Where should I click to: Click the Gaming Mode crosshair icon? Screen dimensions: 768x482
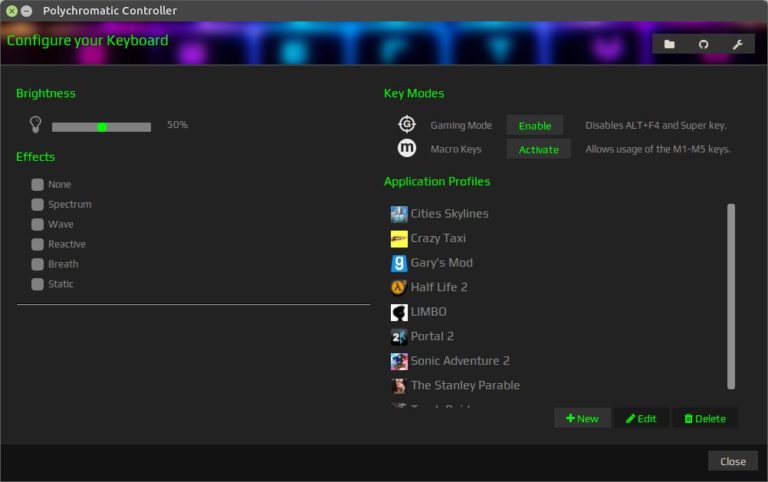407,124
